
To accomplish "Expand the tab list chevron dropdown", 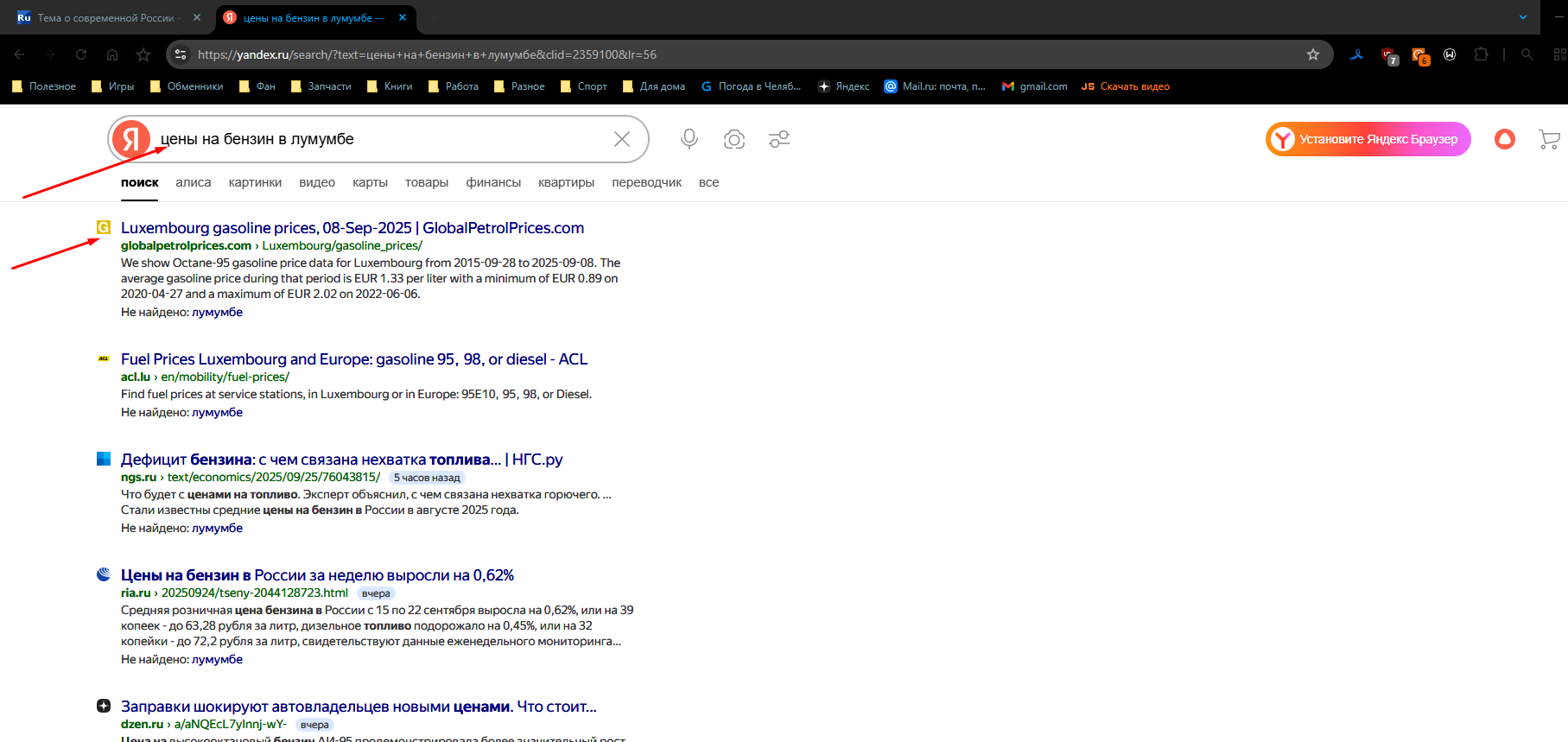I will click(x=1523, y=17).
